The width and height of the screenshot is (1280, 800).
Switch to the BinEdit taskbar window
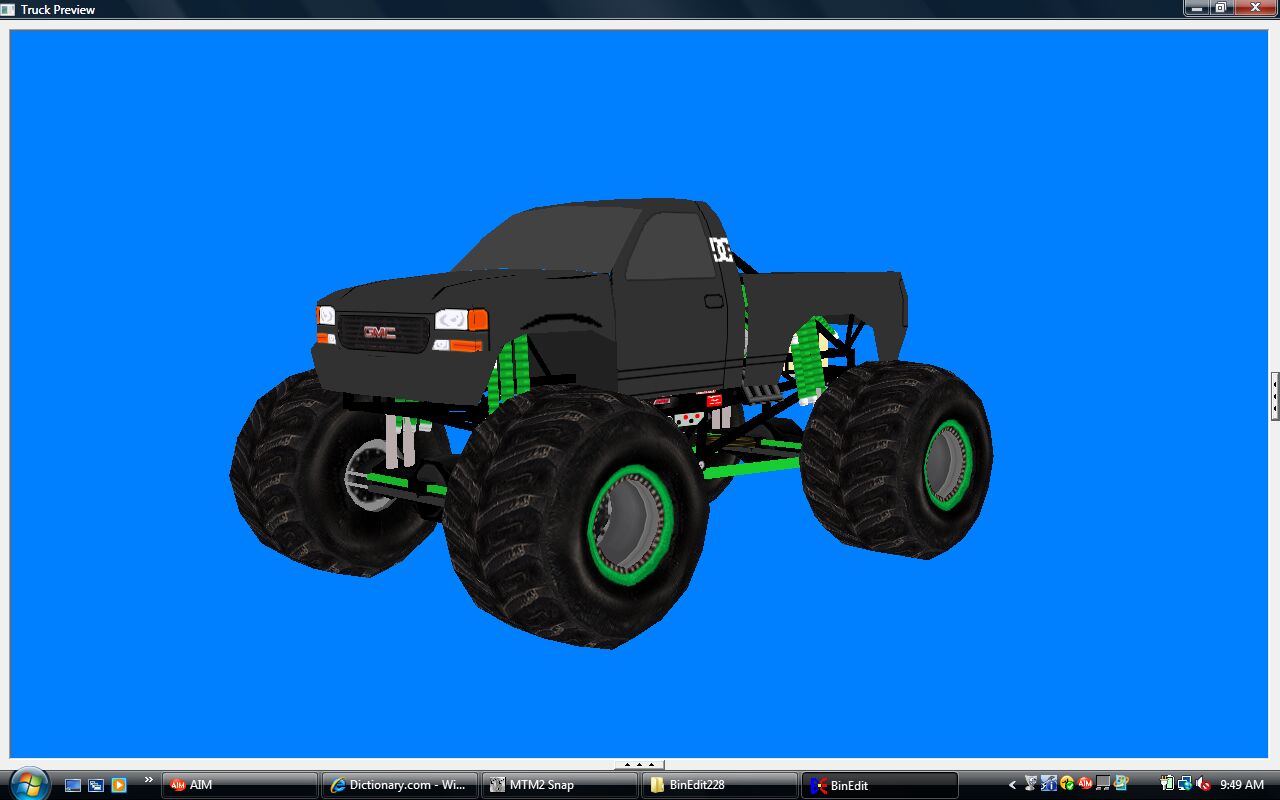coord(879,785)
